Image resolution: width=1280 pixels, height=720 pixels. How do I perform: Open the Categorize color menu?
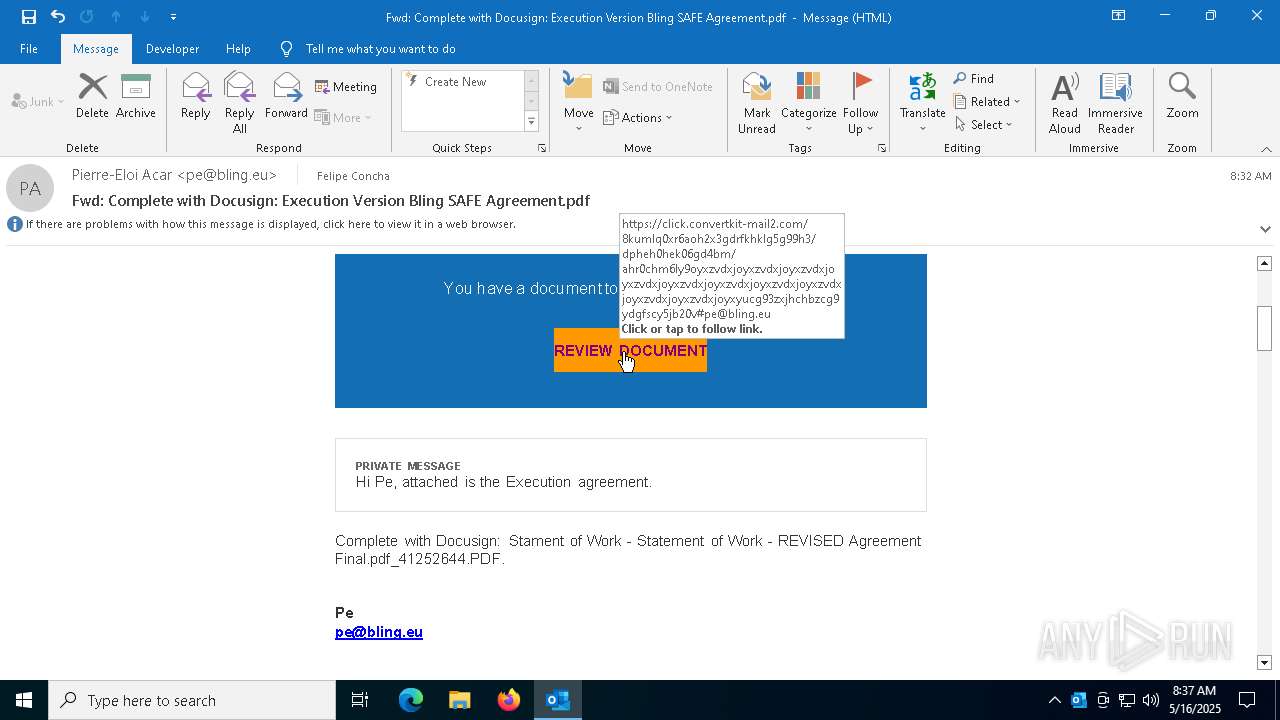coord(808,103)
